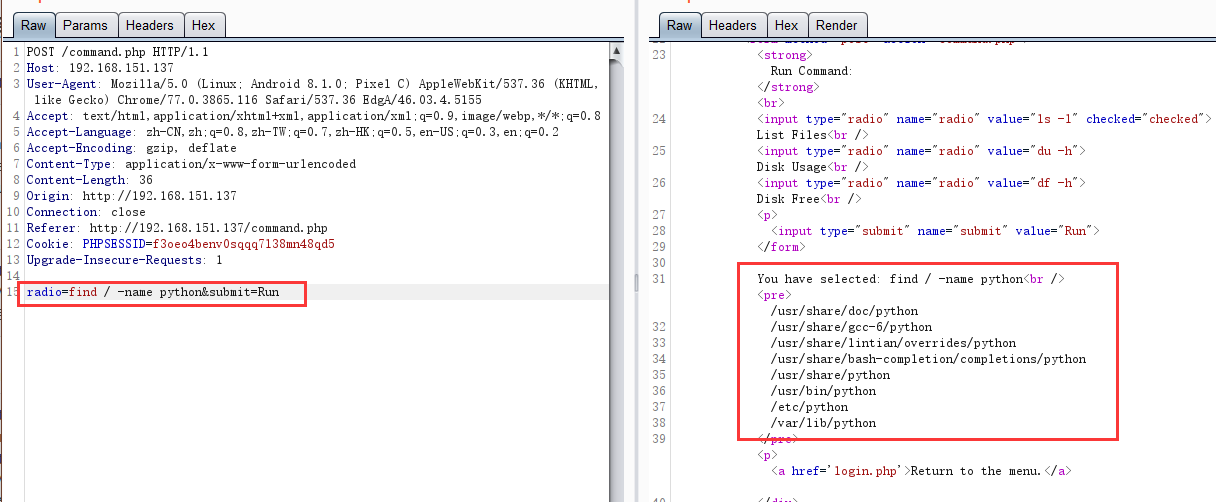The height and width of the screenshot is (502, 1216).
Task: Select the response Raw tab
Action: point(679,25)
